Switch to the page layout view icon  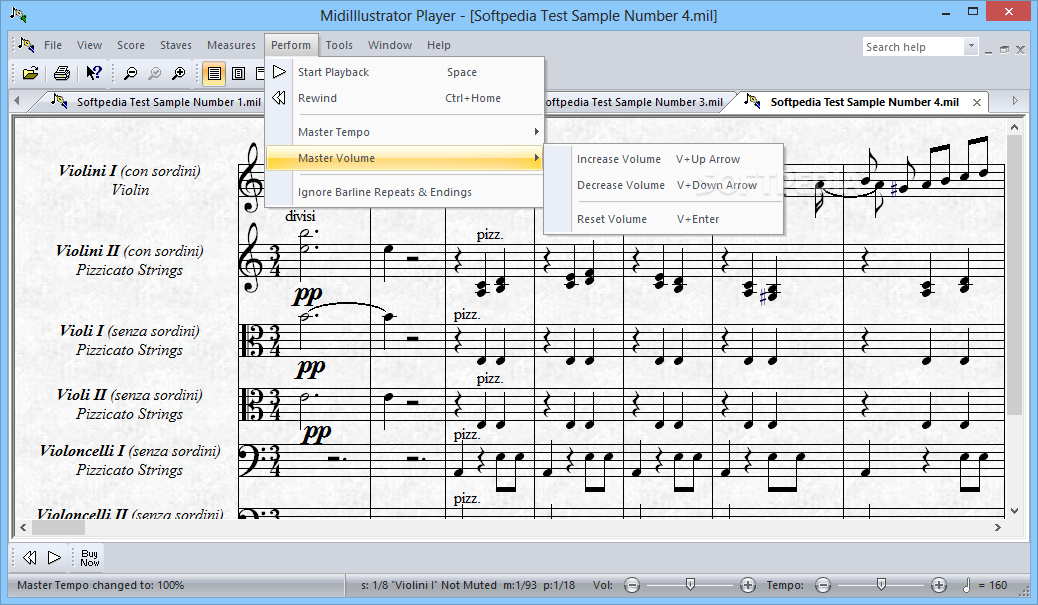pos(238,73)
